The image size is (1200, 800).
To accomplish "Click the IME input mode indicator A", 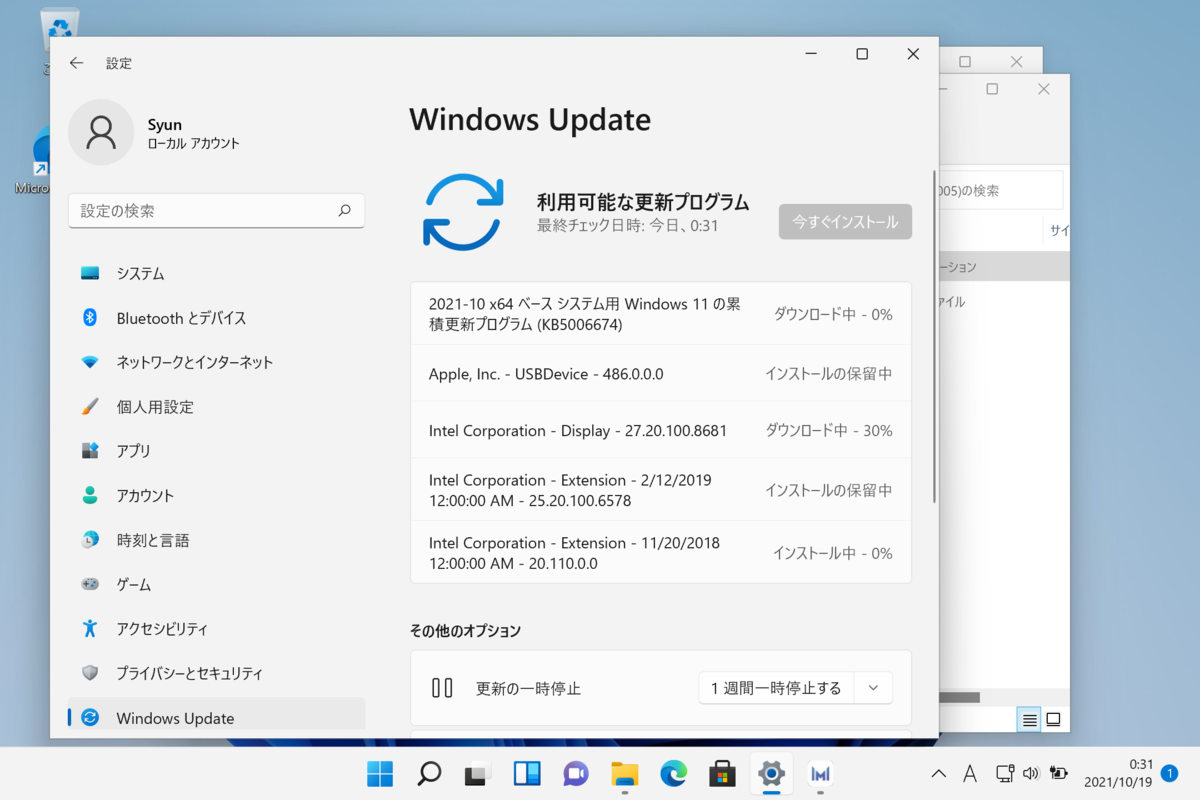I will (970, 773).
